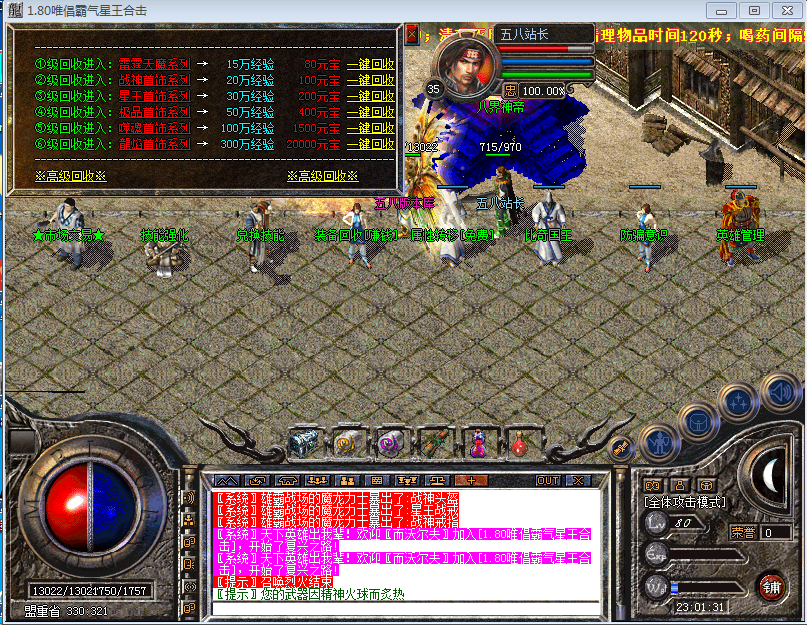The height and width of the screenshot is (625, 807).
Task: Talk to the 兑换技能 NPC
Action: (260, 236)
